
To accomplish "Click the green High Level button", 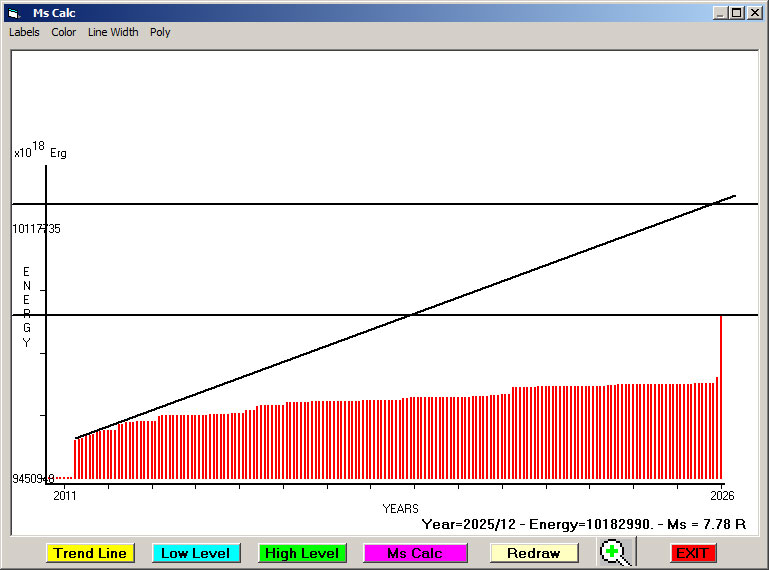I will (x=302, y=553).
